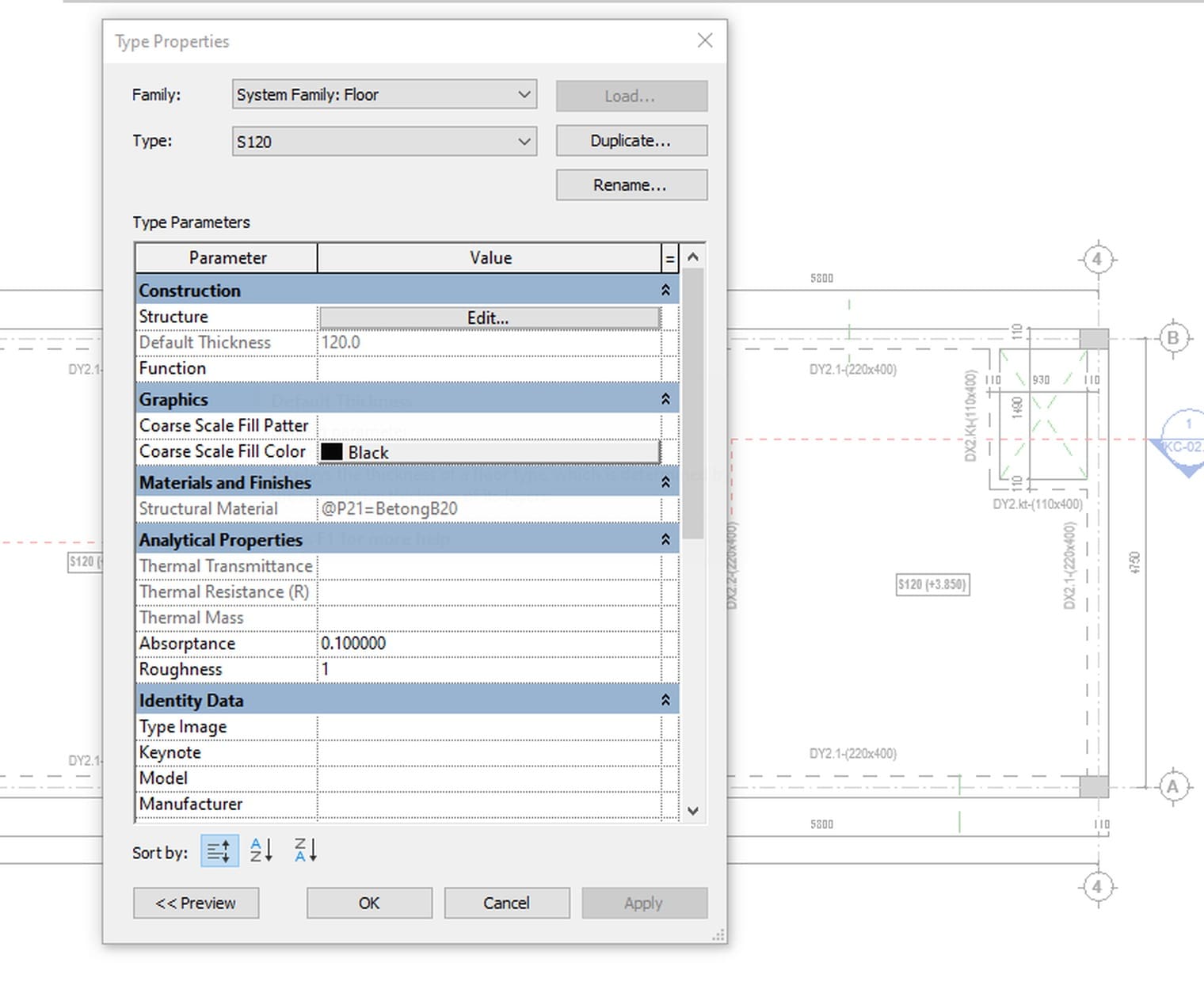Select top beam label DY2.1-(220x400)
Screen dimensions: 1204x989
pos(853,369)
